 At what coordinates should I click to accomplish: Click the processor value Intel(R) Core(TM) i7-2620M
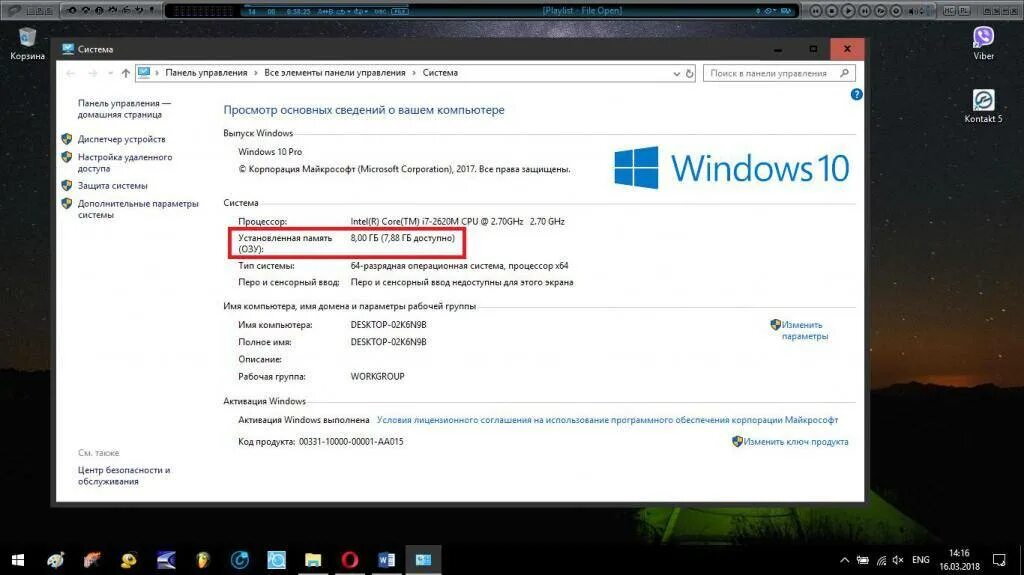click(457, 222)
